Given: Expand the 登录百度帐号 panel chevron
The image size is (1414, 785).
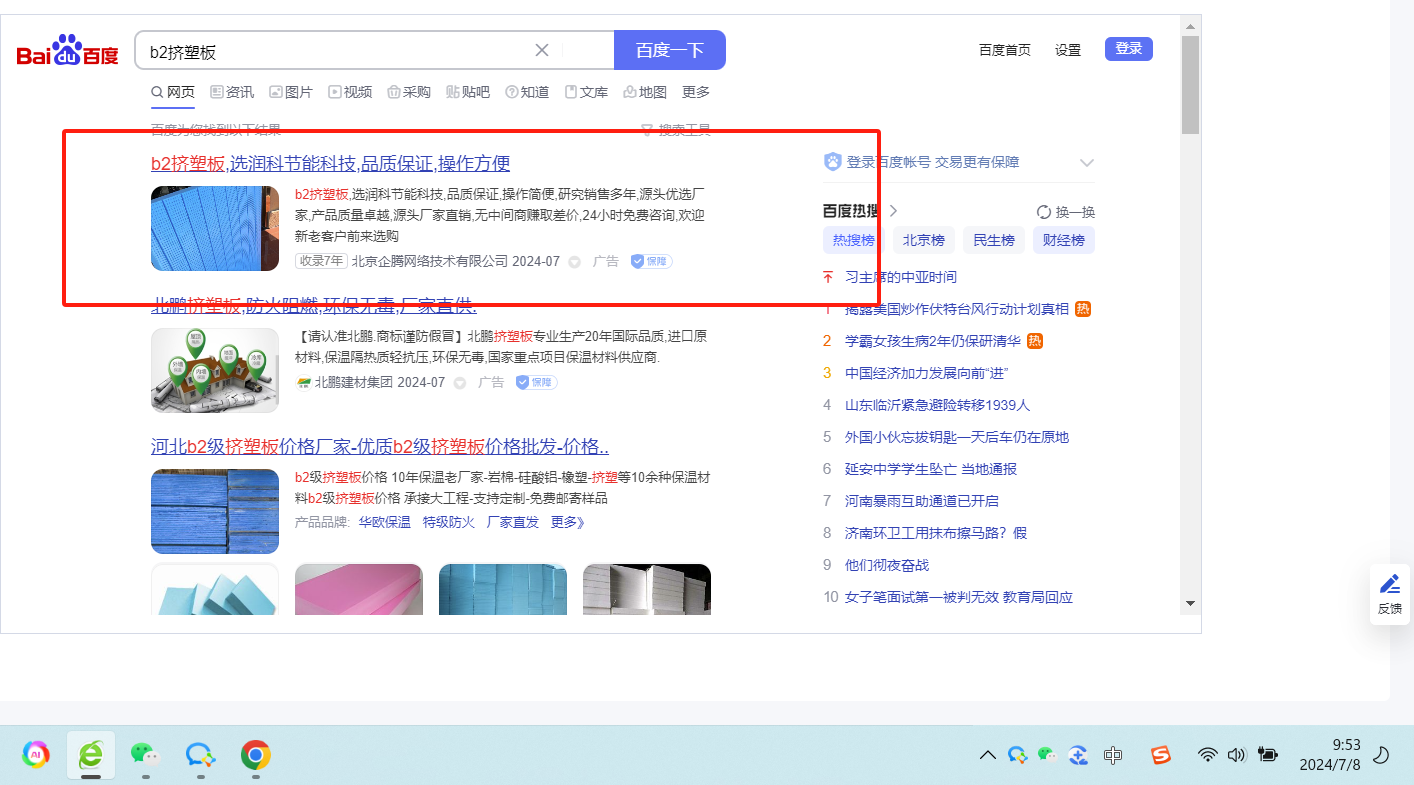Looking at the screenshot, I should tap(1087, 163).
